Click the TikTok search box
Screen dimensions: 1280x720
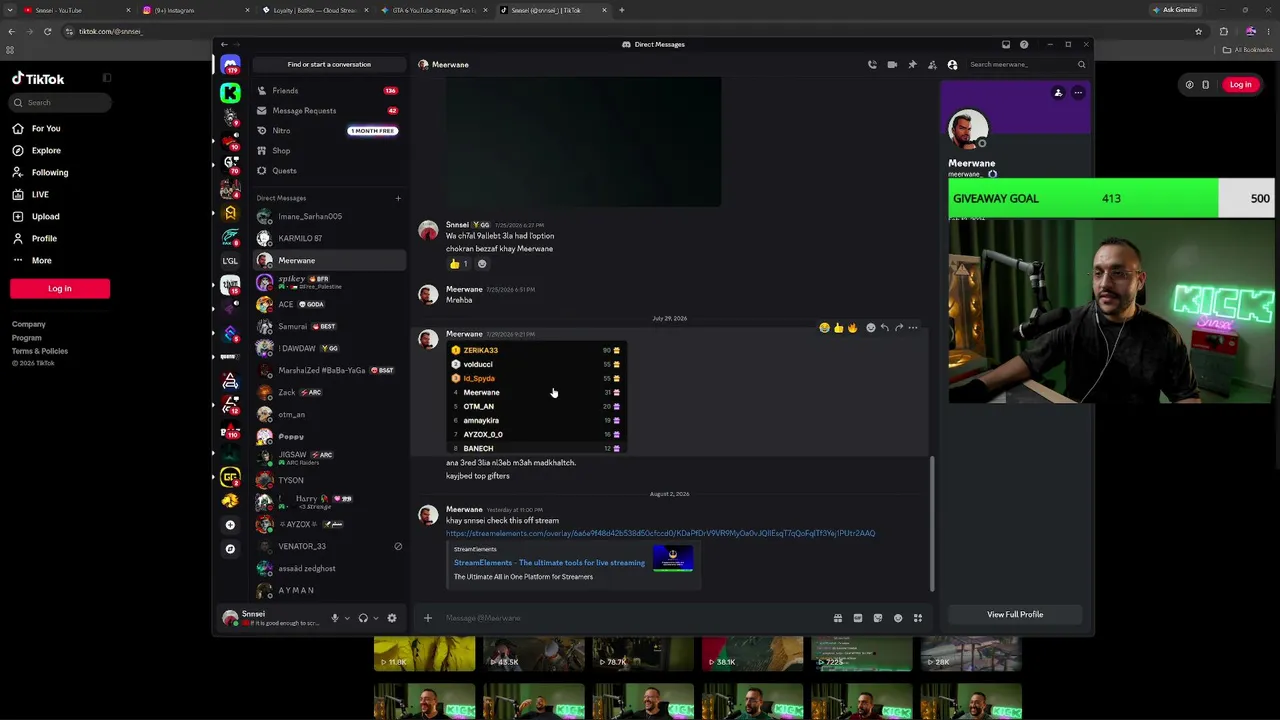coord(60,103)
